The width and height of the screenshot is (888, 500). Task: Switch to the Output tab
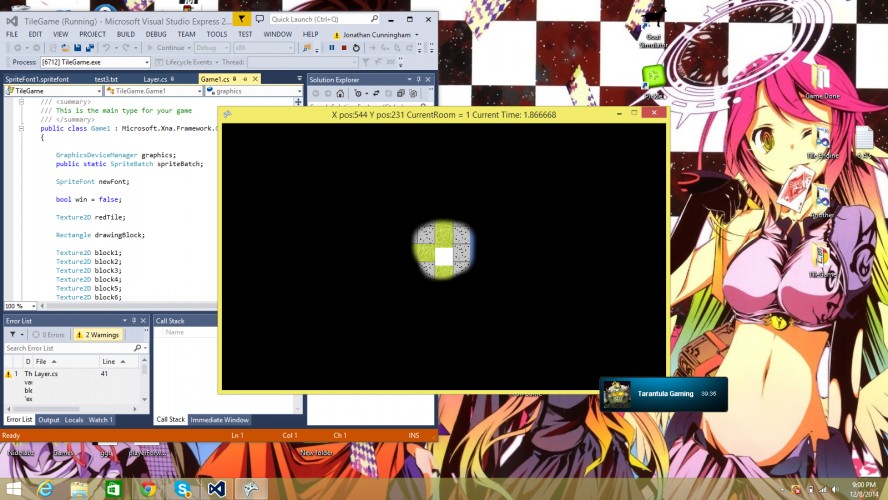click(x=49, y=420)
